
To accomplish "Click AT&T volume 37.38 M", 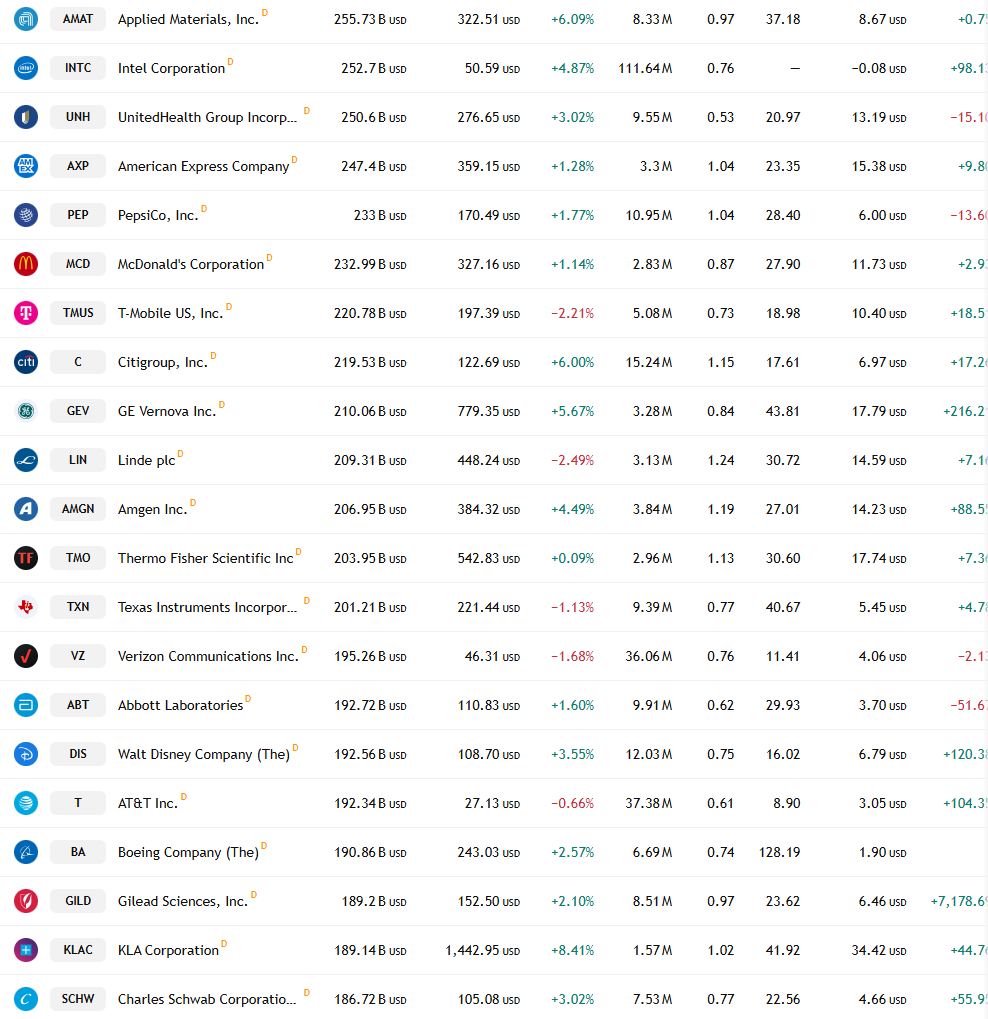I will pyautogui.click(x=649, y=803).
